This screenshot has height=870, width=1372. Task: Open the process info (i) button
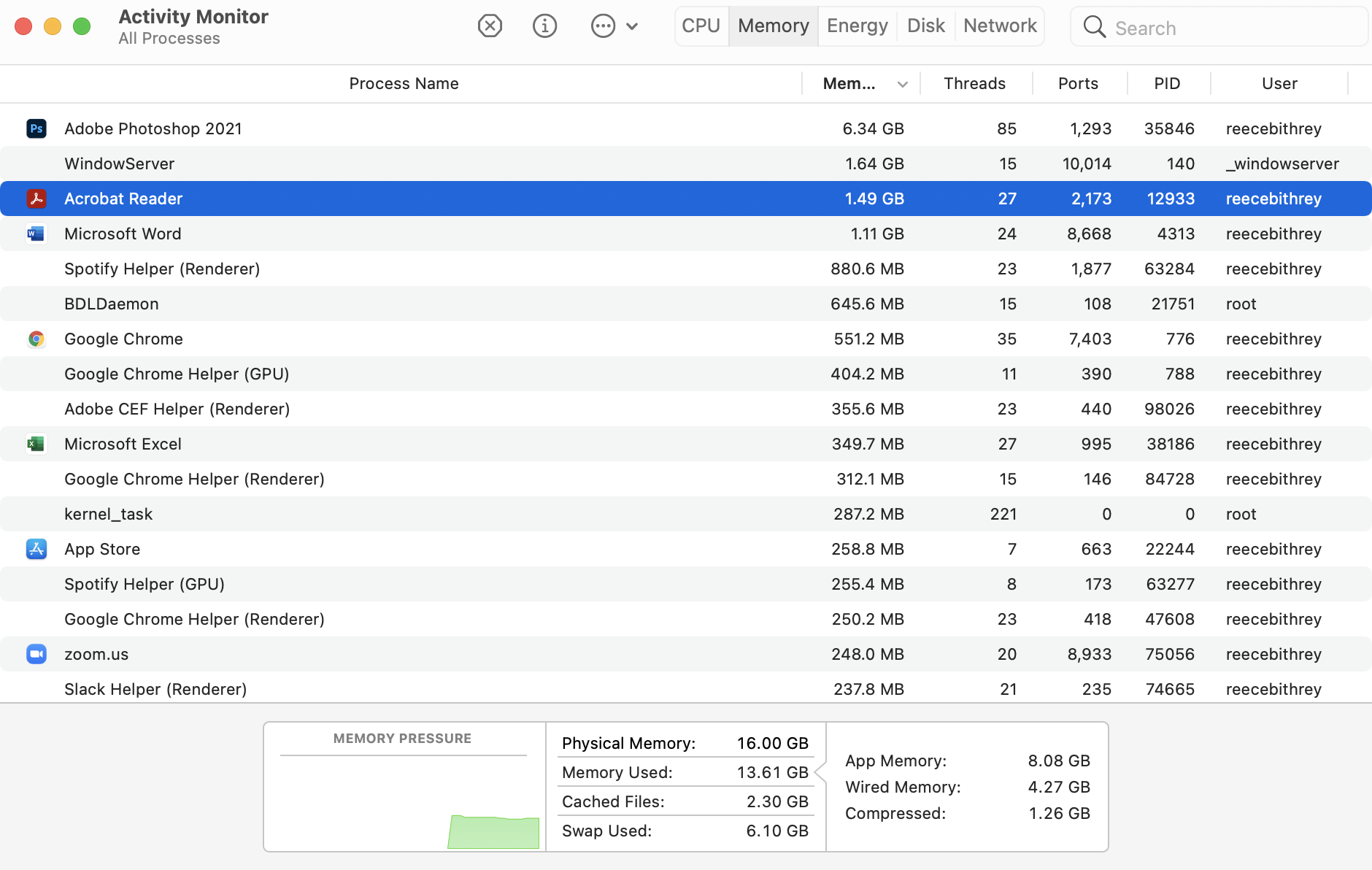pyautogui.click(x=544, y=26)
